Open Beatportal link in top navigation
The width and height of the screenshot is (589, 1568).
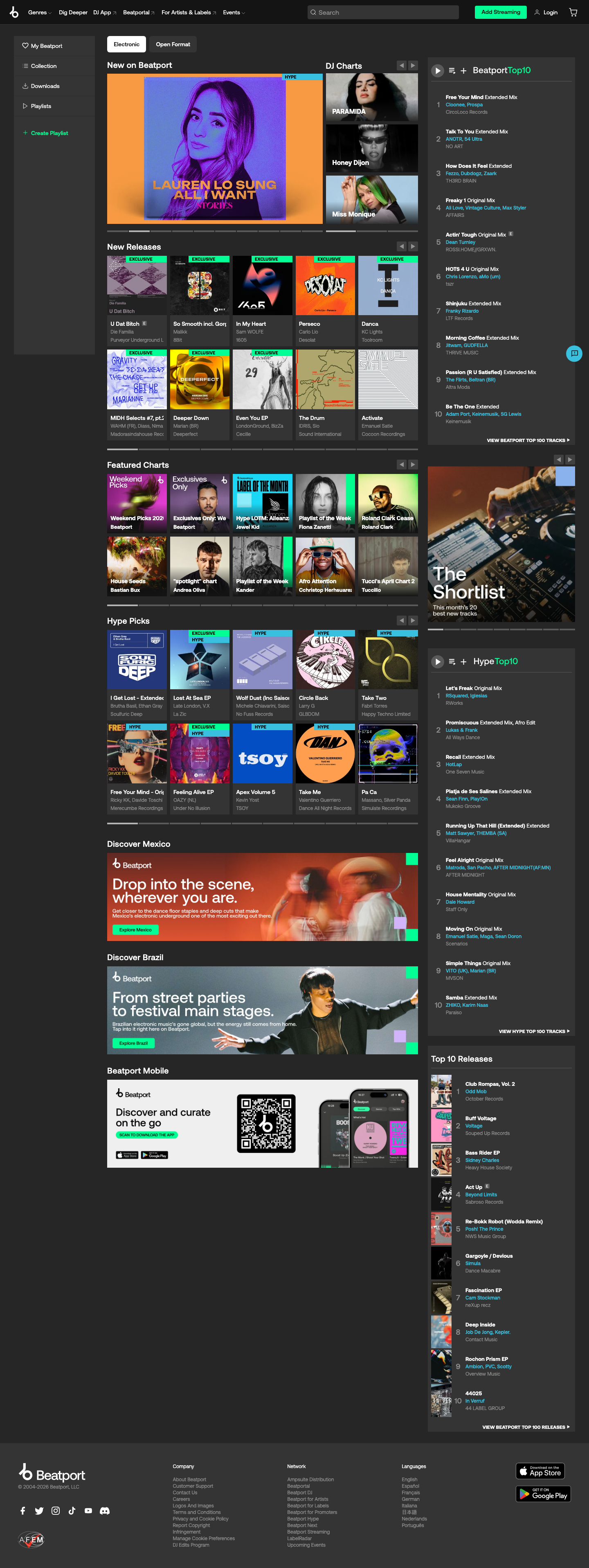coord(139,12)
